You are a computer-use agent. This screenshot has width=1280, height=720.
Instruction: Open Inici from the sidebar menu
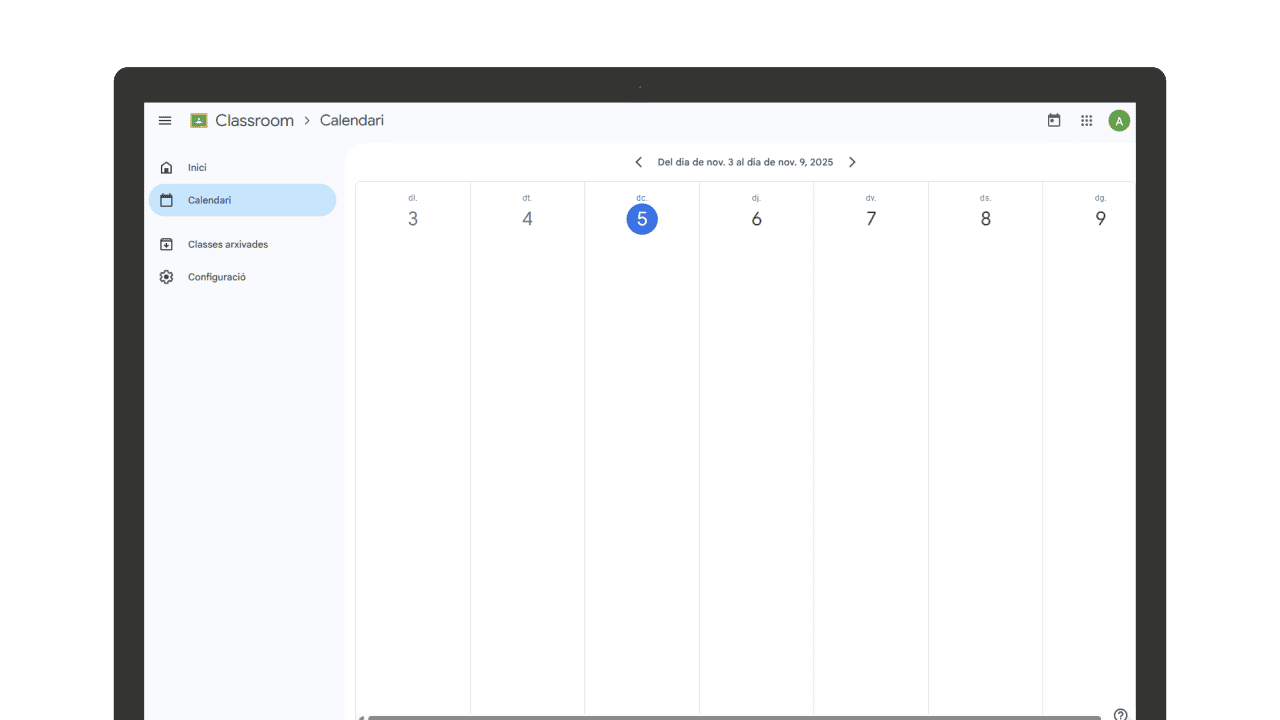(197, 167)
